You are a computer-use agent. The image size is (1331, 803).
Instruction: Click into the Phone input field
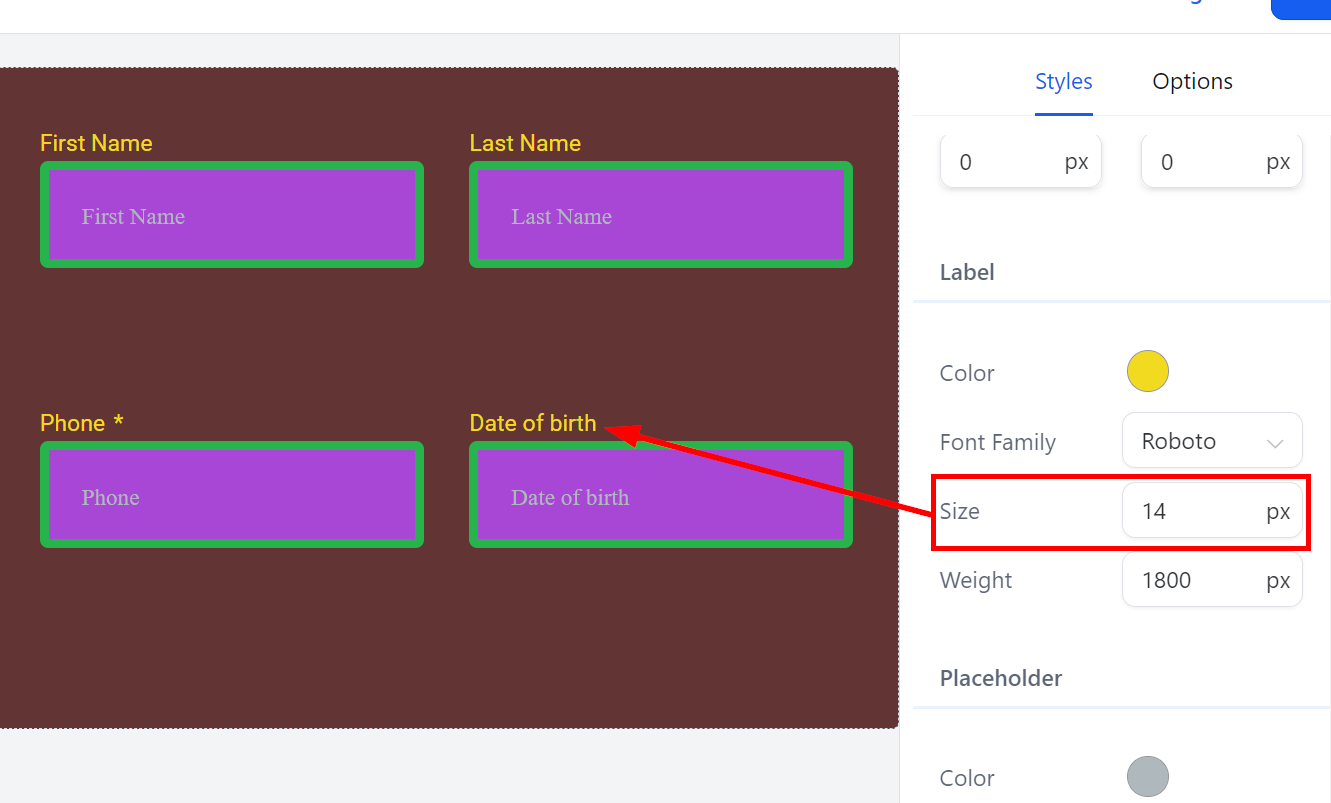pos(232,496)
